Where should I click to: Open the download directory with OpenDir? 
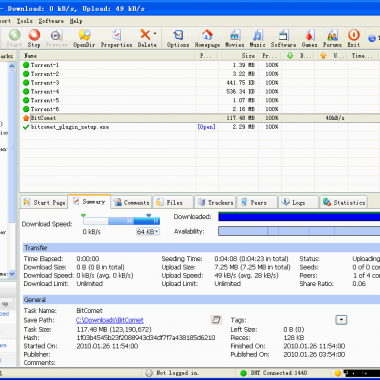point(84,38)
